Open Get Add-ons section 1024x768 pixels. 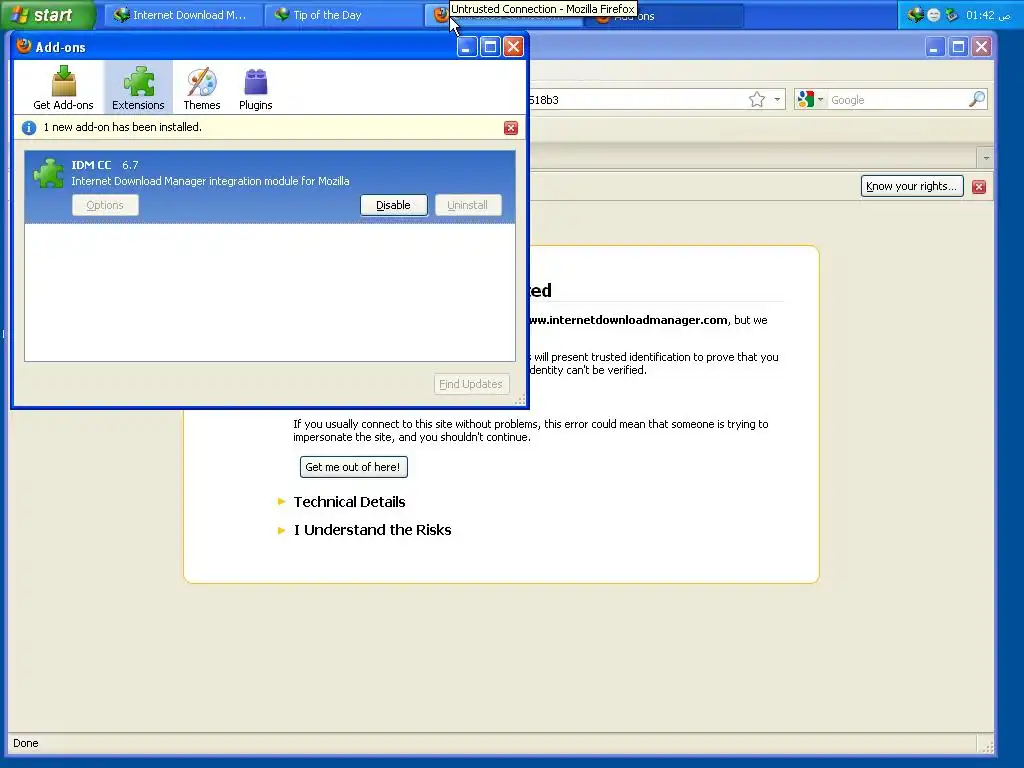63,88
